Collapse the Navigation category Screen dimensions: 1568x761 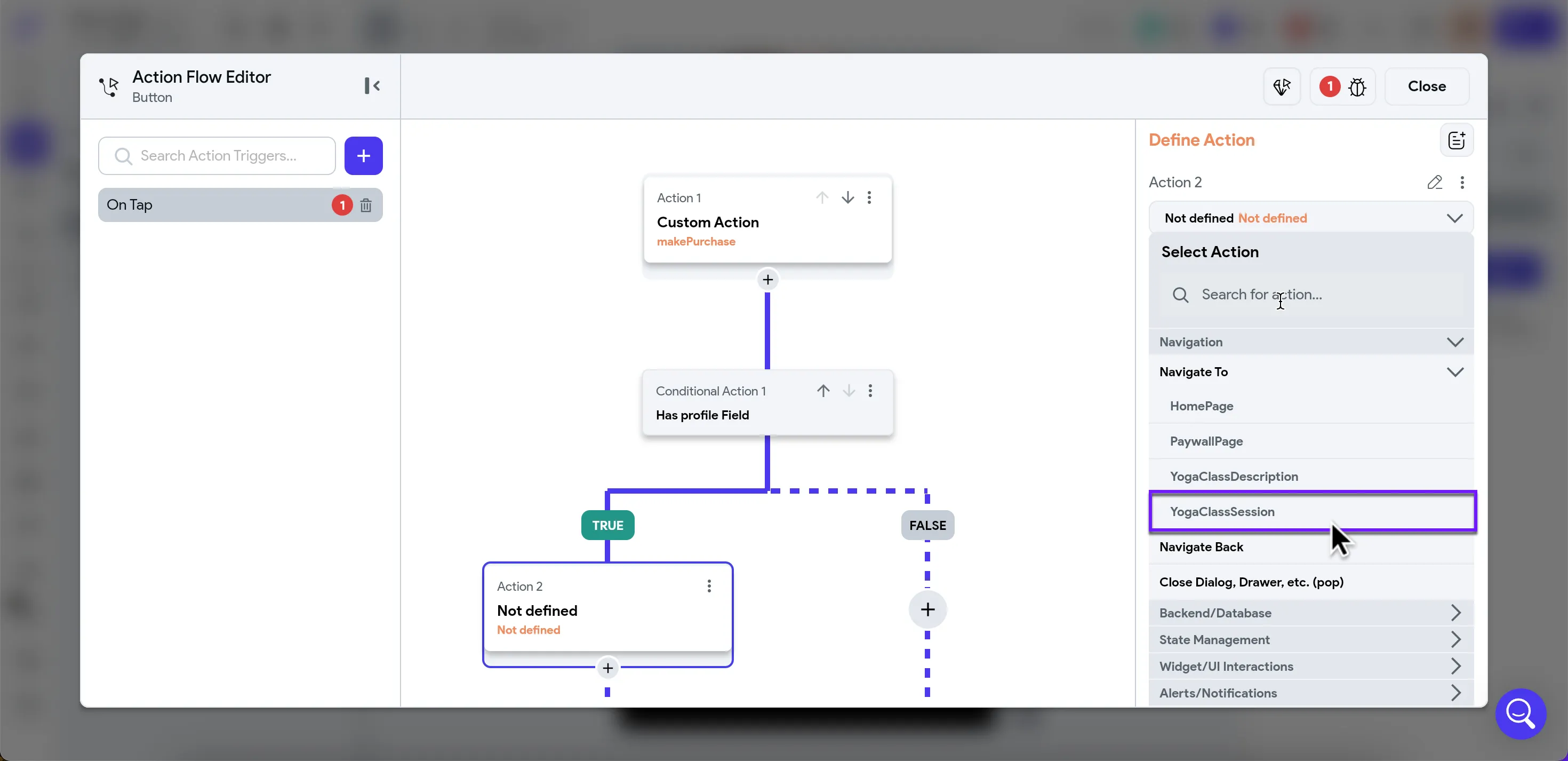[x=1454, y=342]
